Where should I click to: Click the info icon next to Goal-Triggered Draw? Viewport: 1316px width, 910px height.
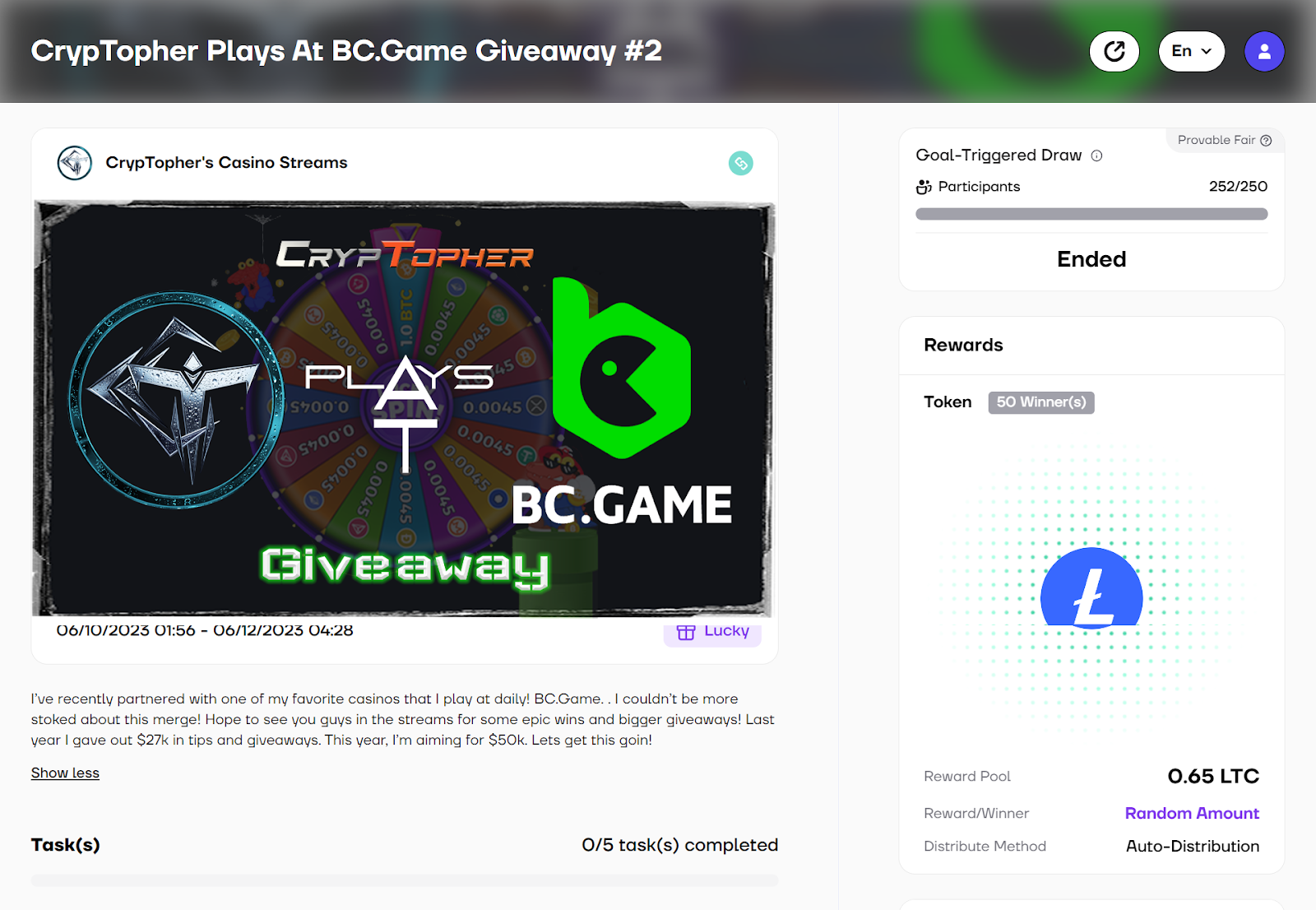[1096, 156]
